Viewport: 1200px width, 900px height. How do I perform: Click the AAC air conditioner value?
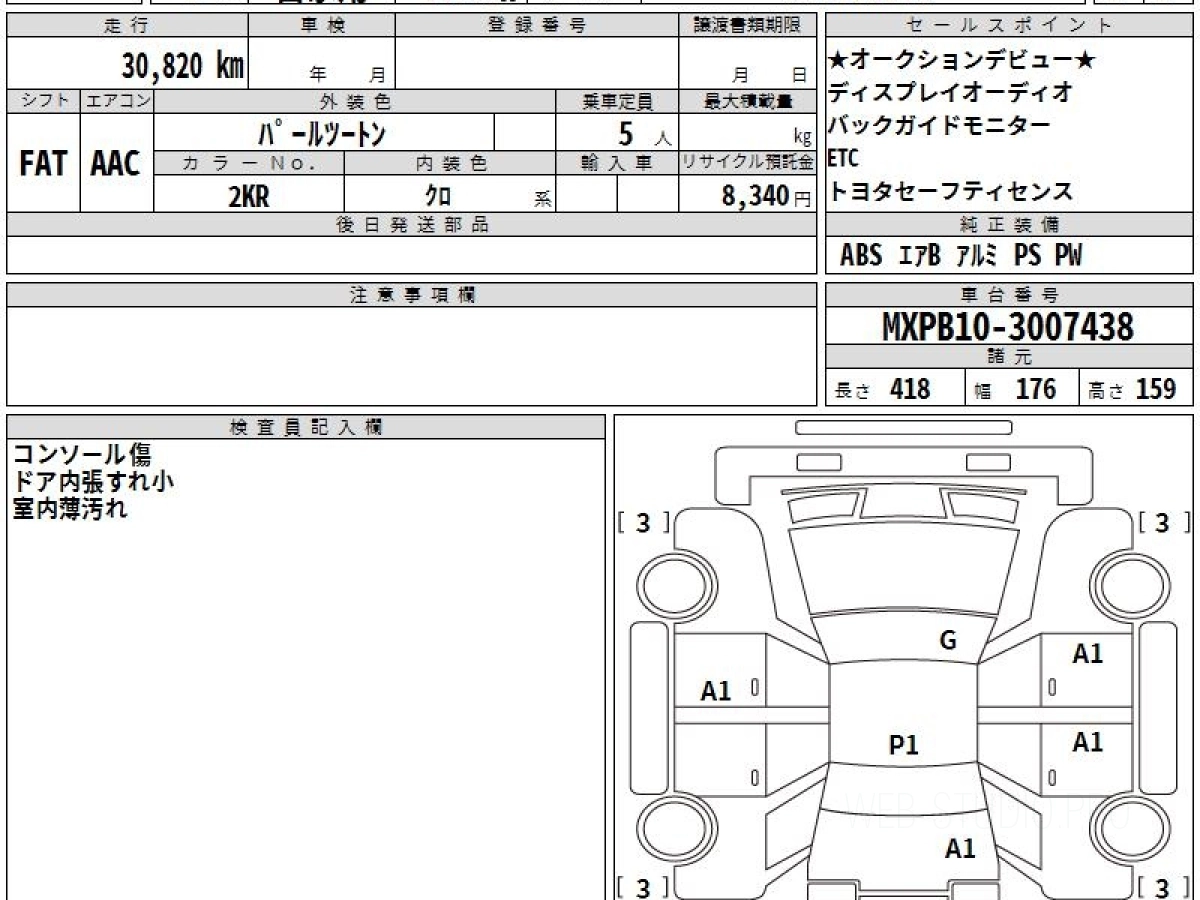tap(116, 164)
